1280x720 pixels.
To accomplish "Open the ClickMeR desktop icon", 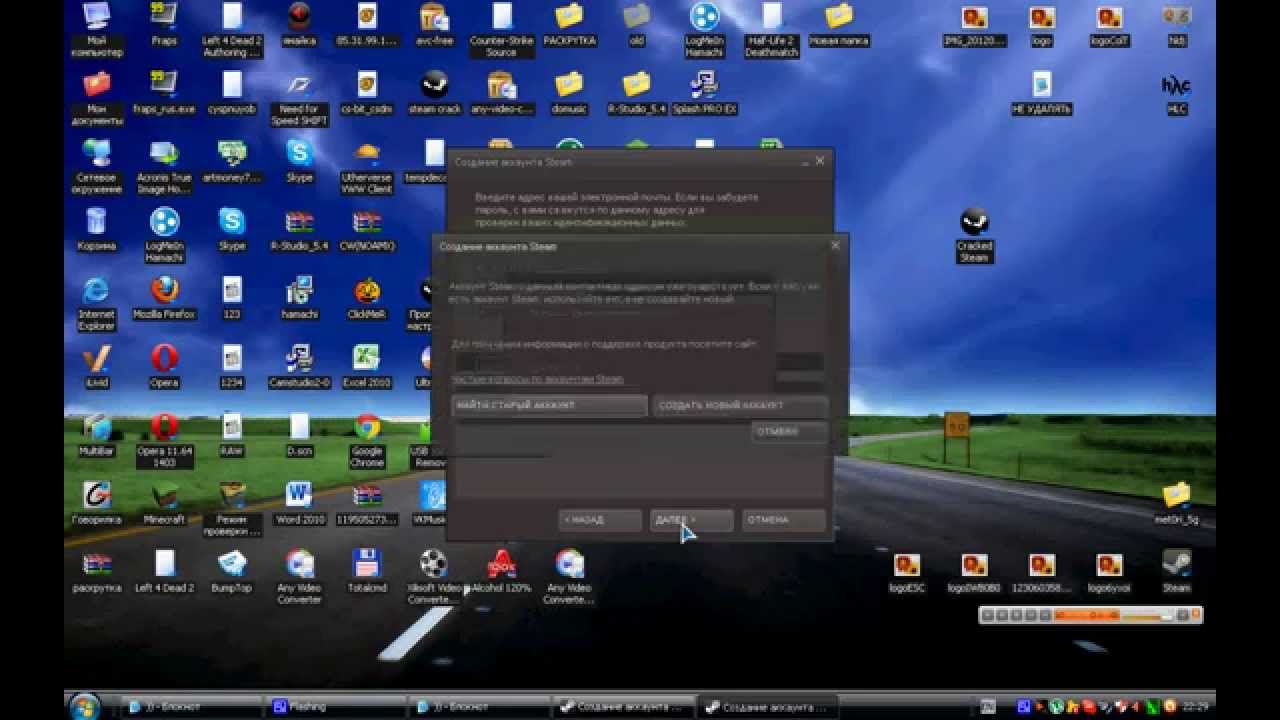I will [367, 298].
